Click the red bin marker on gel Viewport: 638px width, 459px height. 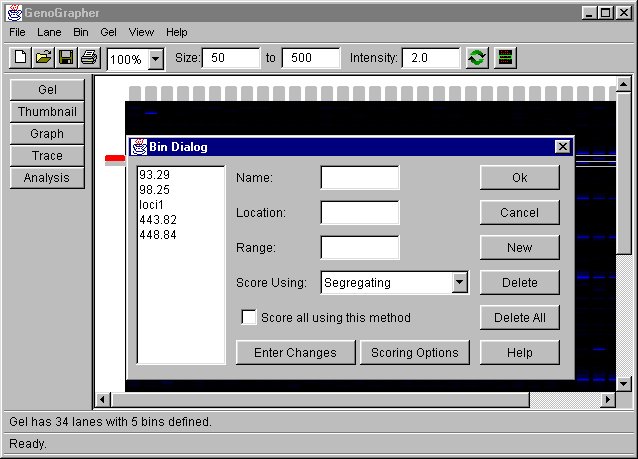(x=115, y=158)
